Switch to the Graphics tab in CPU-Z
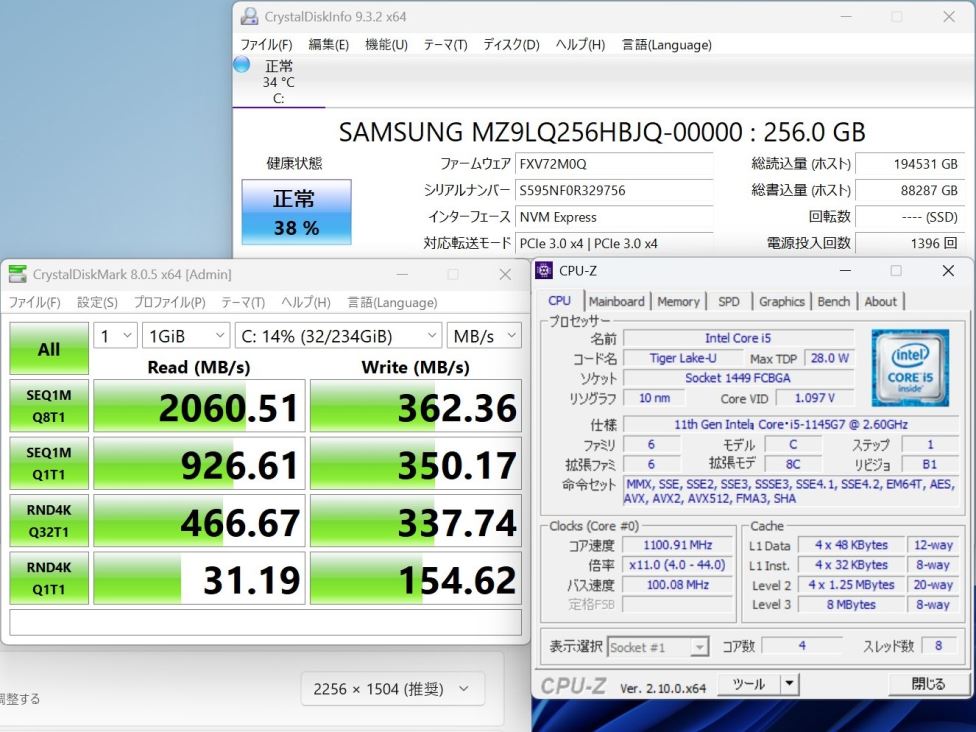The height and width of the screenshot is (732, 976). point(782,301)
